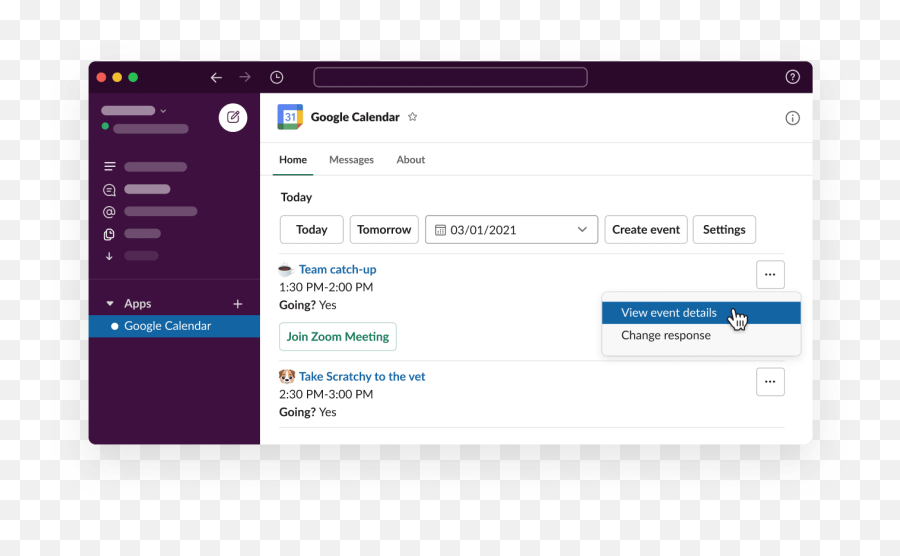Click Join Zoom Meeting button
The image size is (900, 556).
pyautogui.click(x=338, y=337)
